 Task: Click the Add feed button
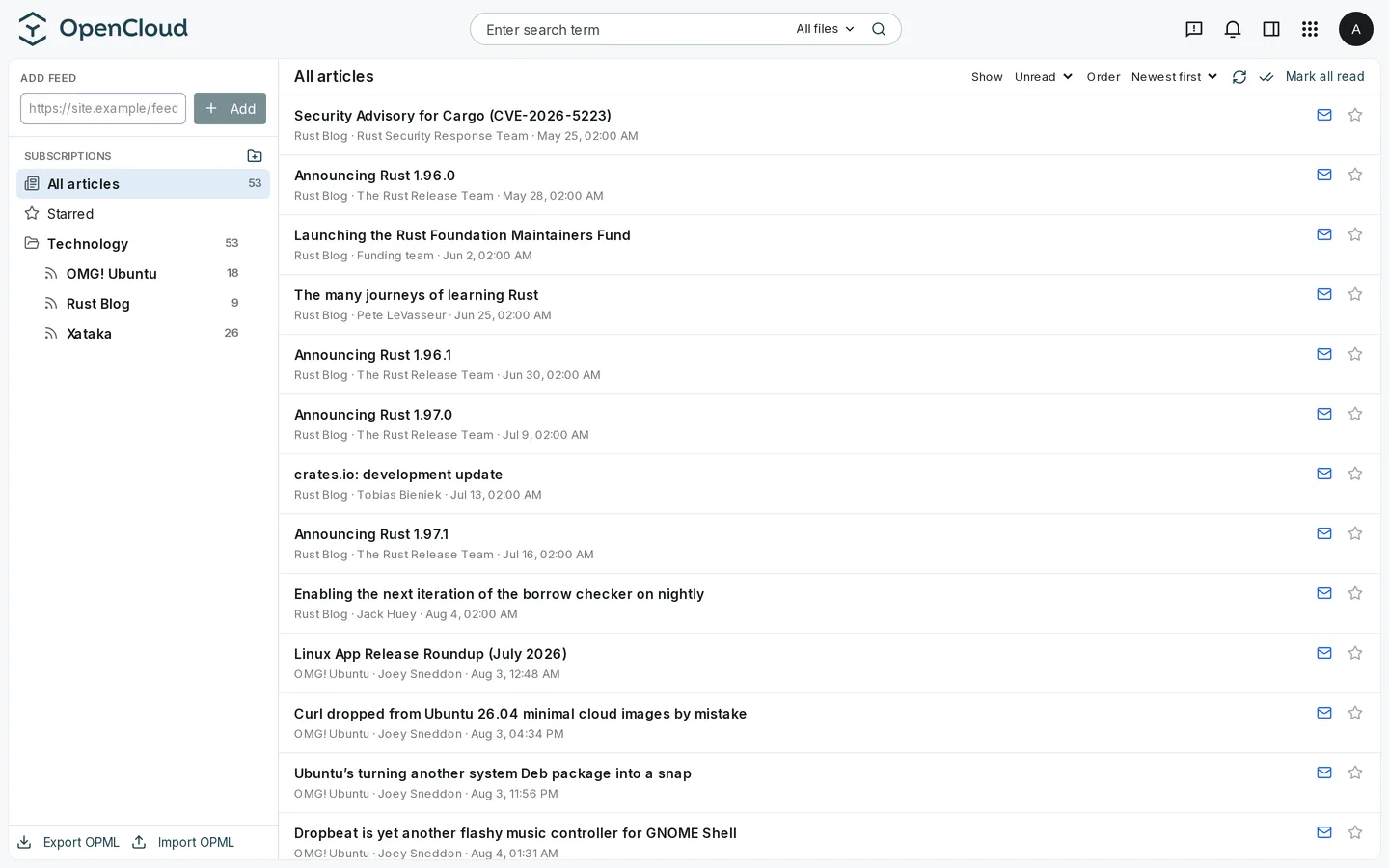pos(230,109)
